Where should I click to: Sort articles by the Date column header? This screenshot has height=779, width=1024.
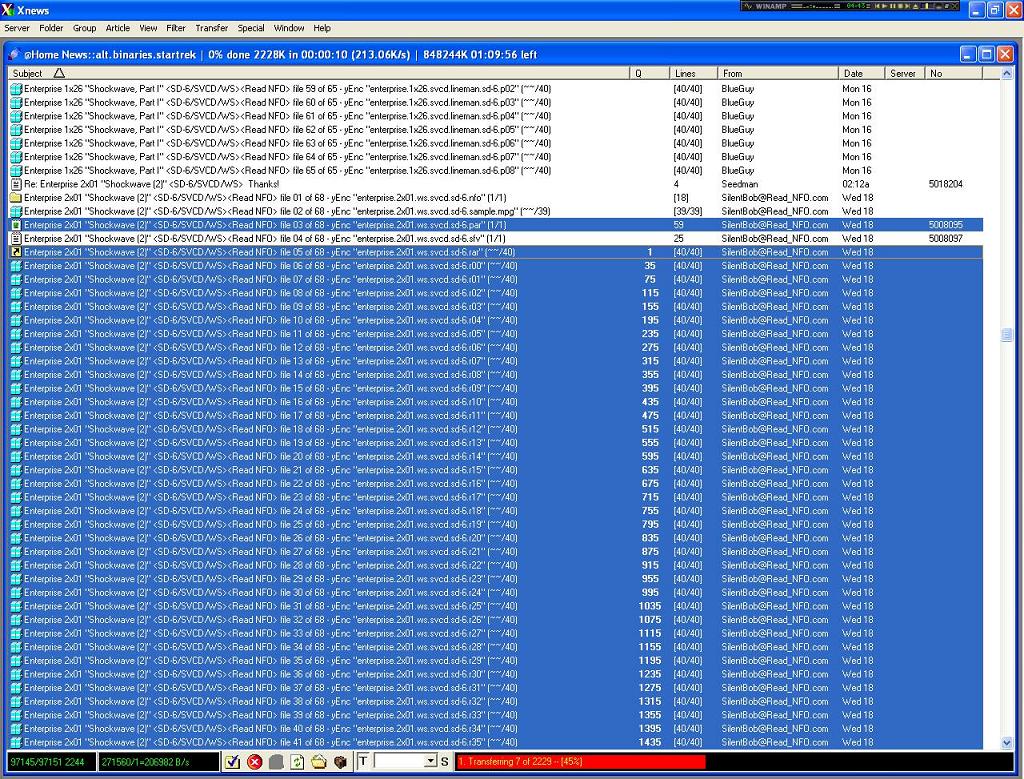tap(861, 73)
